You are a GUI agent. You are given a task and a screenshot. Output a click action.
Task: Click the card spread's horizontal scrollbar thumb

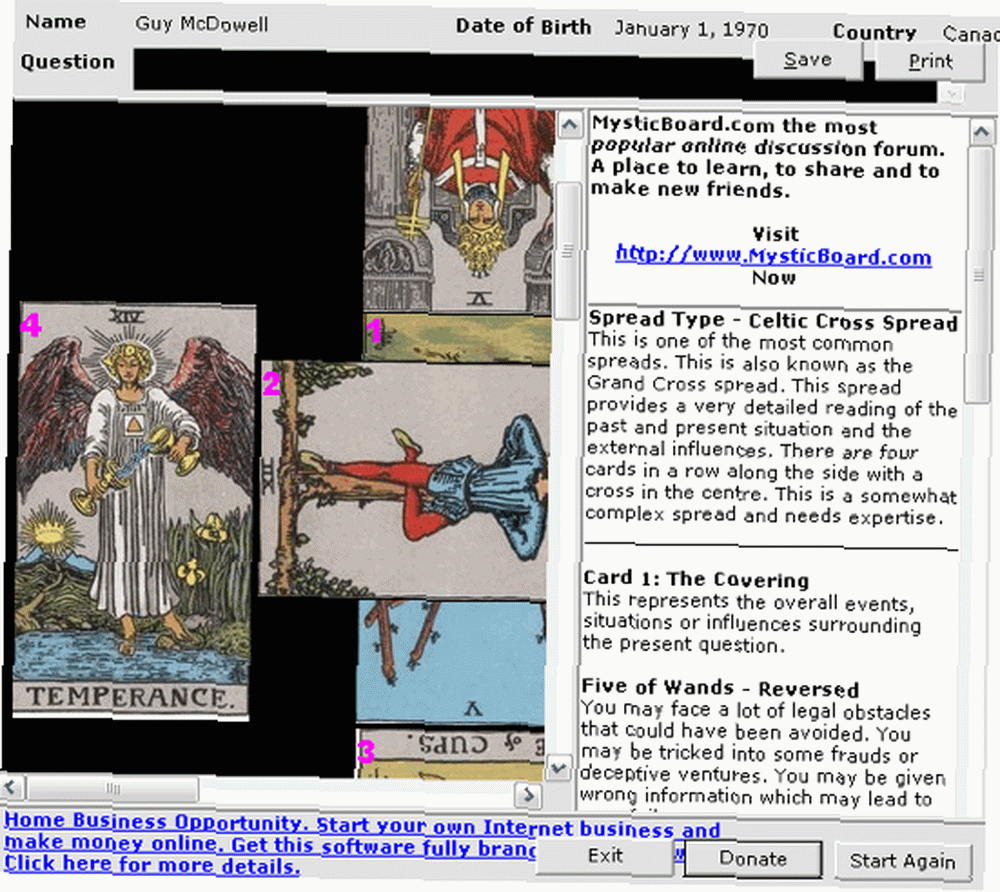(113, 789)
